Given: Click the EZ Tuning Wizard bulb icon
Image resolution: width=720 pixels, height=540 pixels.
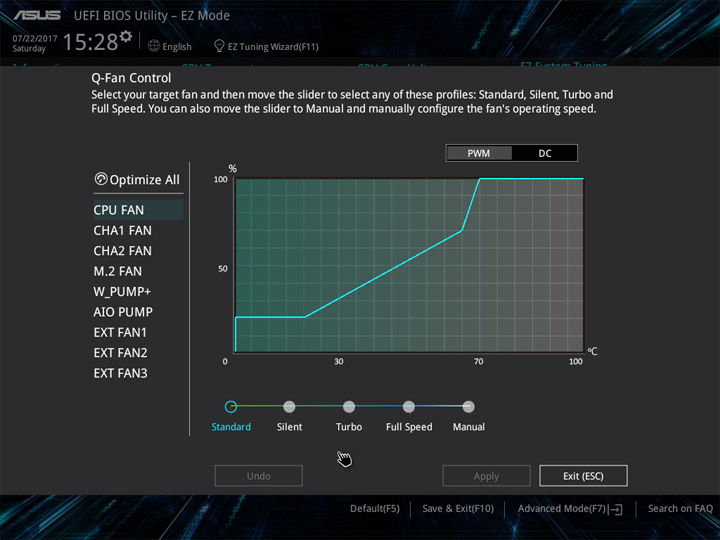Looking at the screenshot, I should [219, 46].
